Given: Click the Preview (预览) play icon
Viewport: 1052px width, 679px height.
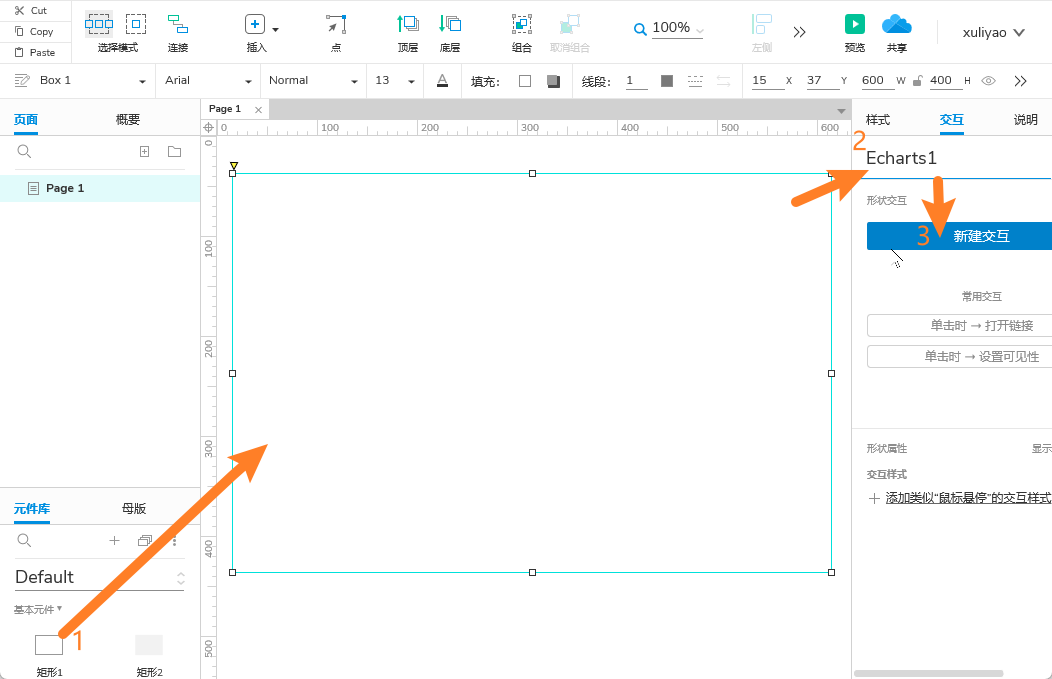Looking at the screenshot, I should [854, 24].
